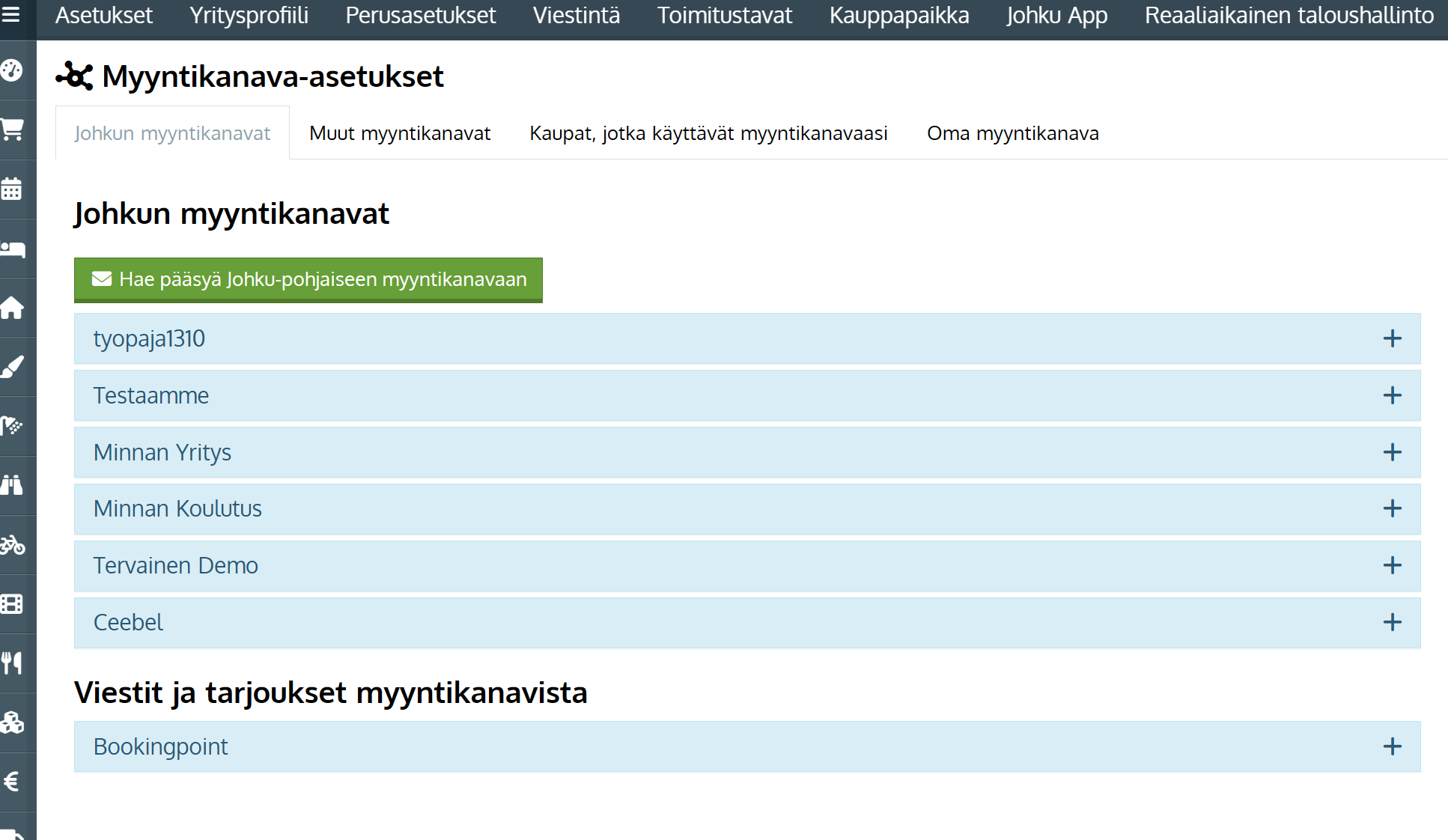Screen dimensions: 1448x840
Task: Expand Minnan Yritys with plus icon
Action: pos(1392,452)
